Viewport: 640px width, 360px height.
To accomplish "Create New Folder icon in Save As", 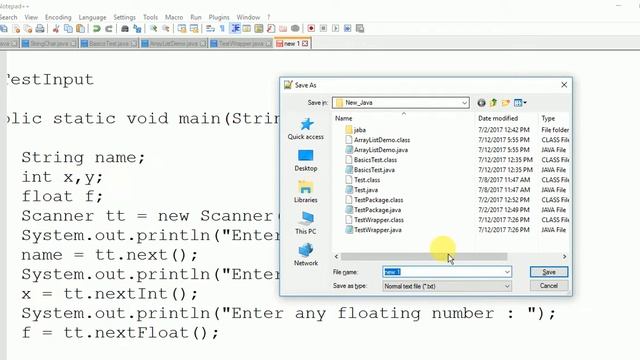I will tap(506, 103).
